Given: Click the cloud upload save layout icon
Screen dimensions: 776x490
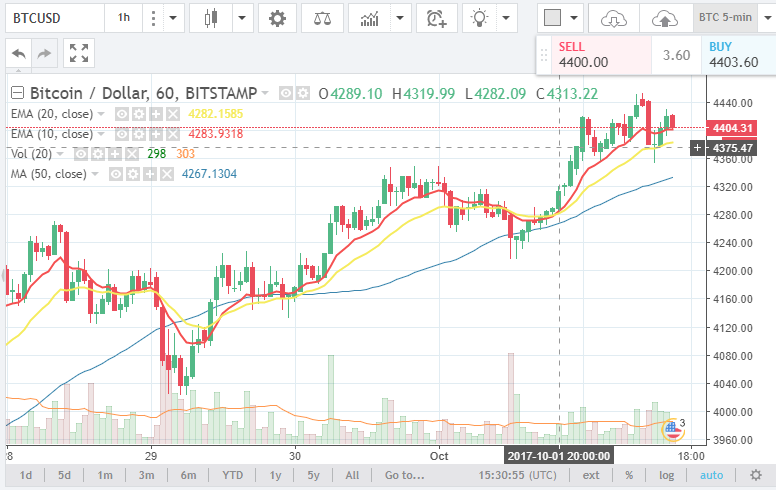Looking at the screenshot, I should coord(665,18).
